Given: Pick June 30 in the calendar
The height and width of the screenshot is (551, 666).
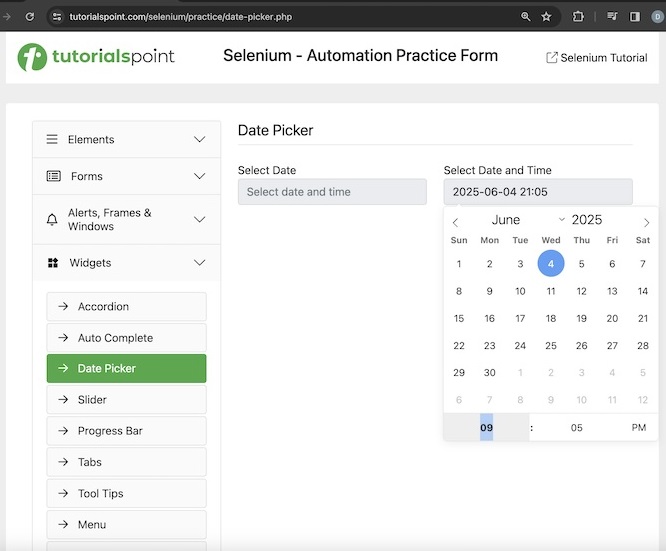Looking at the screenshot, I should 489,373.
